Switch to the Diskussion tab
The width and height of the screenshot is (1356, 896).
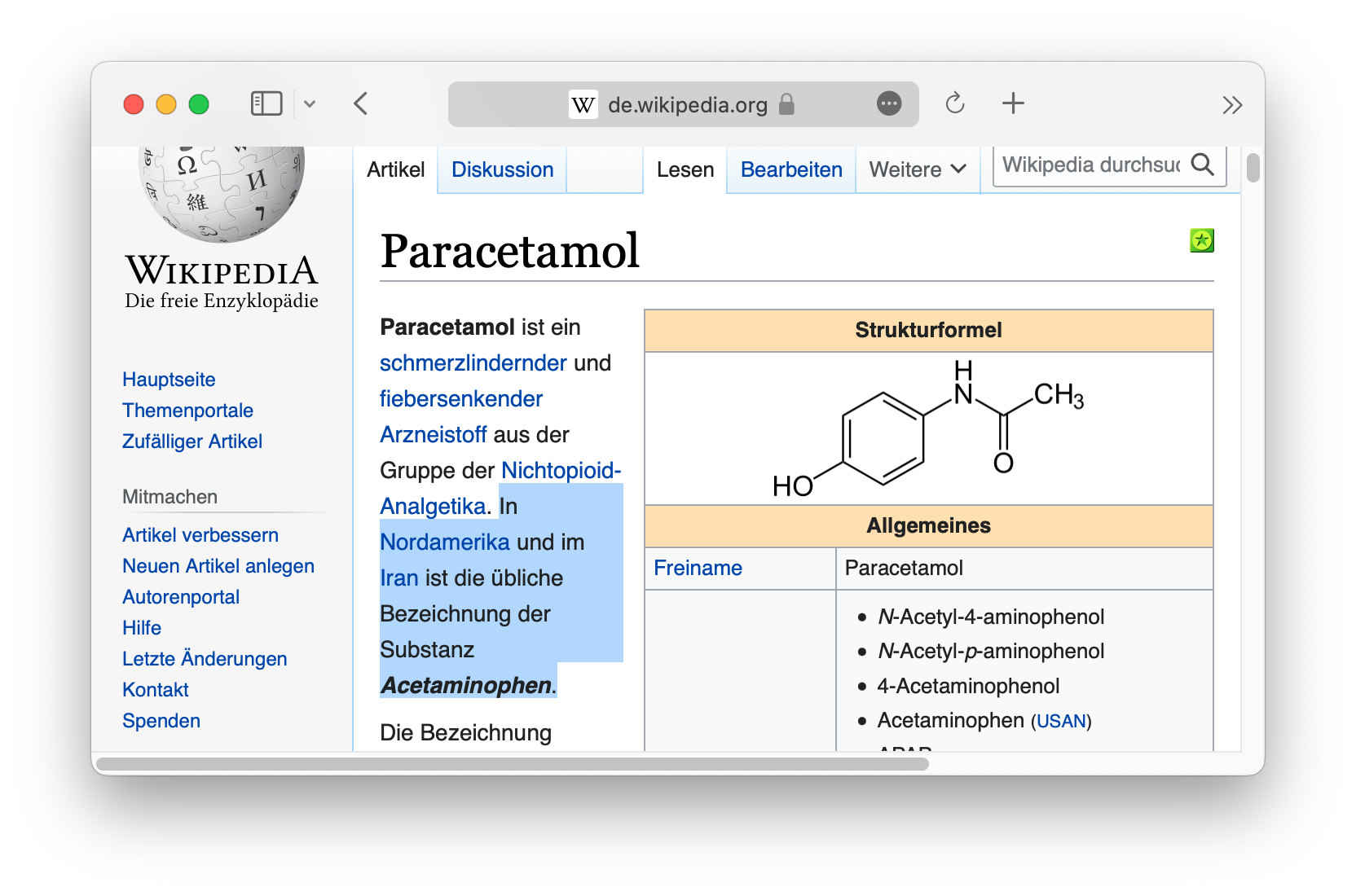(503, 169)
